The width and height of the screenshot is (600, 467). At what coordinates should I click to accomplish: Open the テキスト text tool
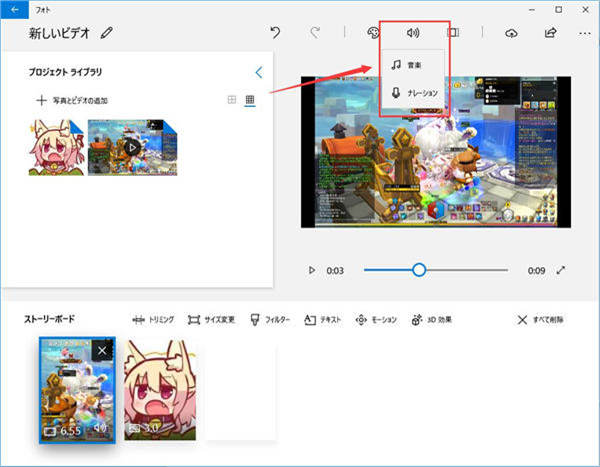pyautogui.click(x=323, y=320)
